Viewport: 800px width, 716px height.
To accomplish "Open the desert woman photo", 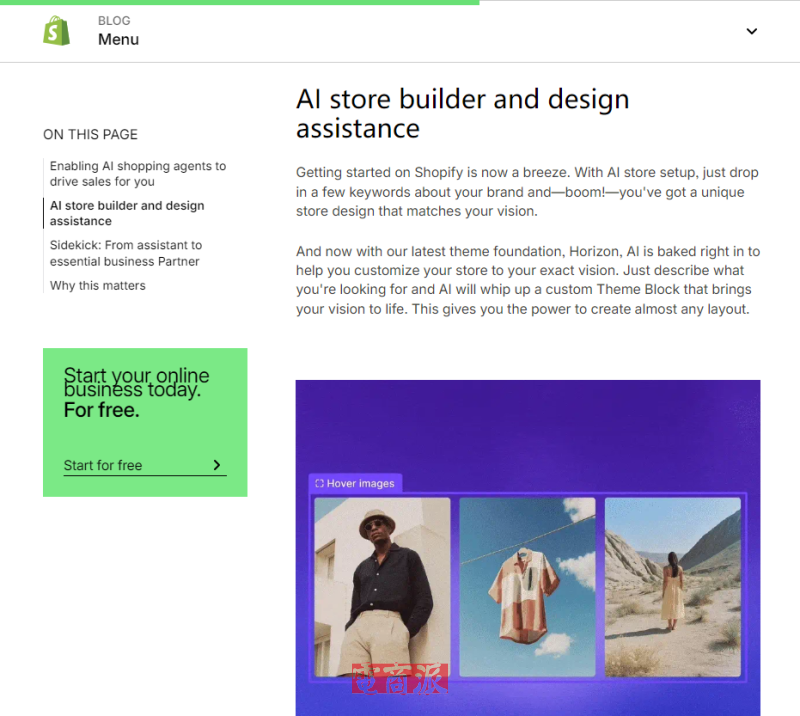I will 672,587.
